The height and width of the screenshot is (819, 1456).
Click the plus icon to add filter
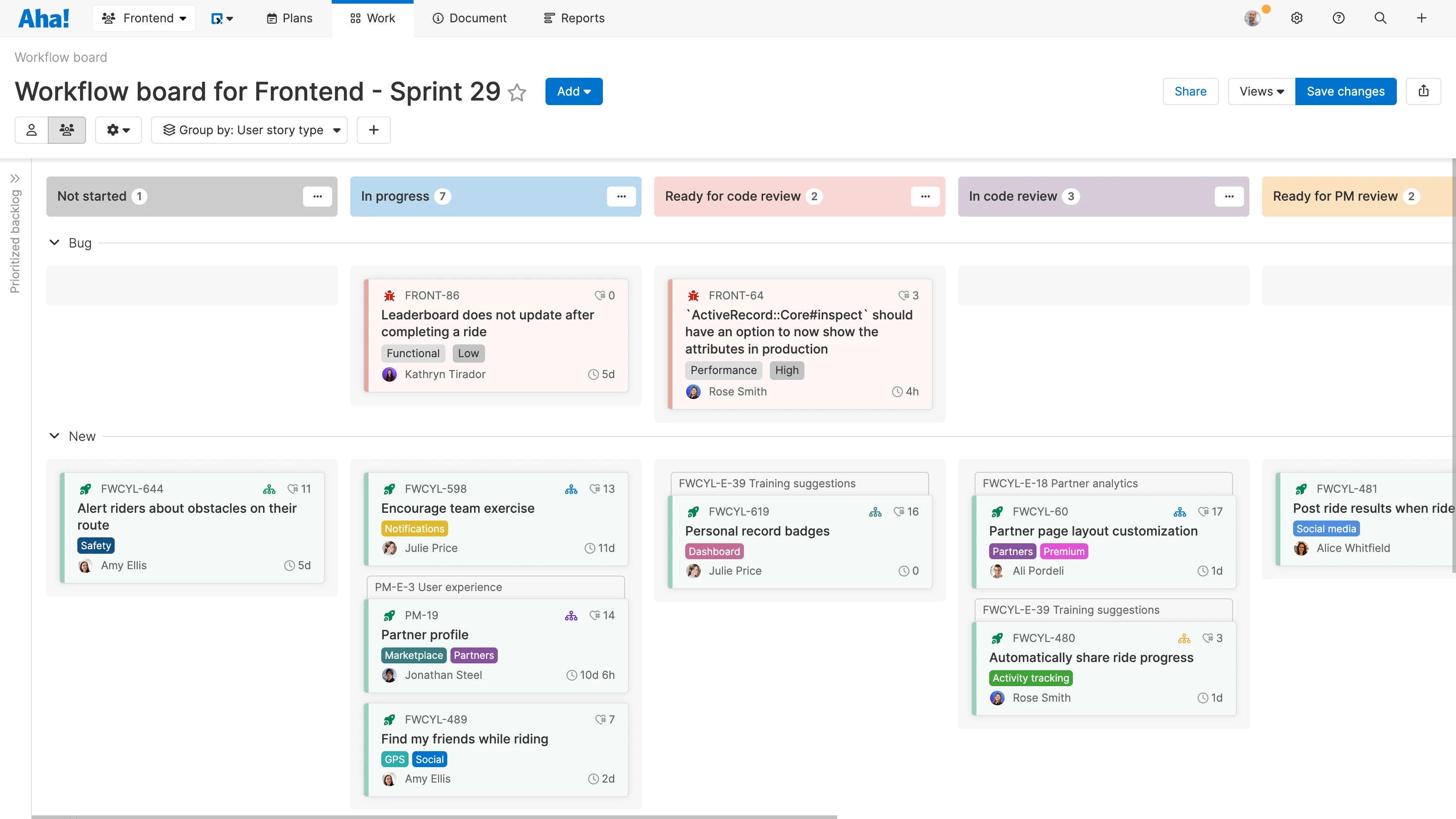point(373,130)
